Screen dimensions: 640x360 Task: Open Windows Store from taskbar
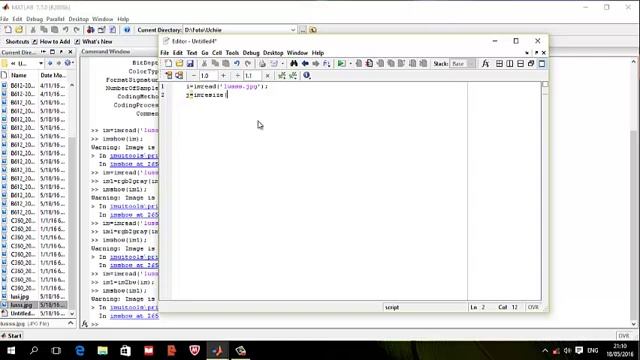point(125,351)
